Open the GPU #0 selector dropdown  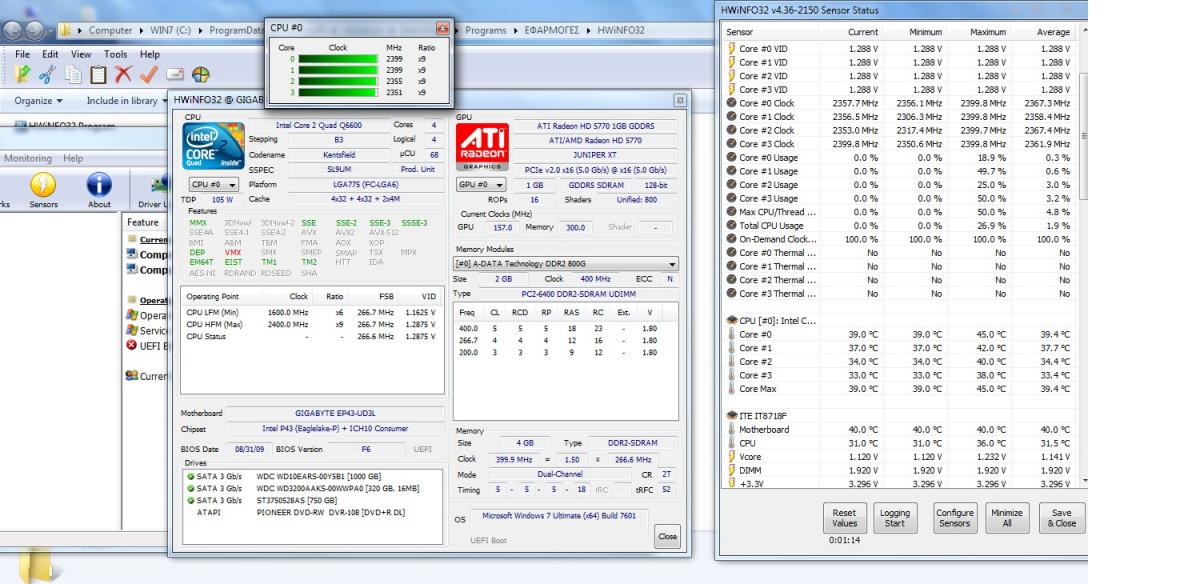[x=481, y=185]
